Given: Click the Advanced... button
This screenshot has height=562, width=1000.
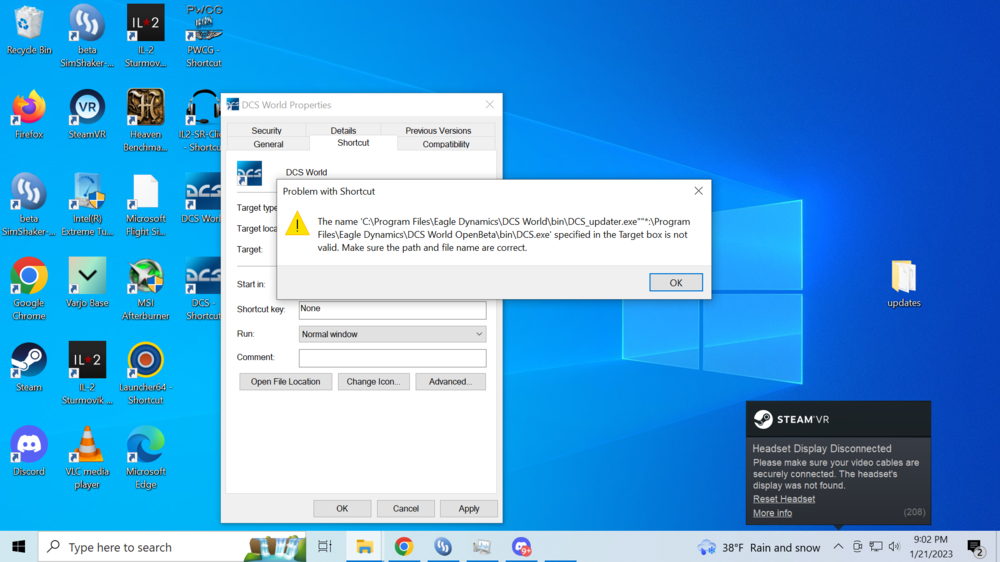Looking at the screenshot, I should (450, 381).
